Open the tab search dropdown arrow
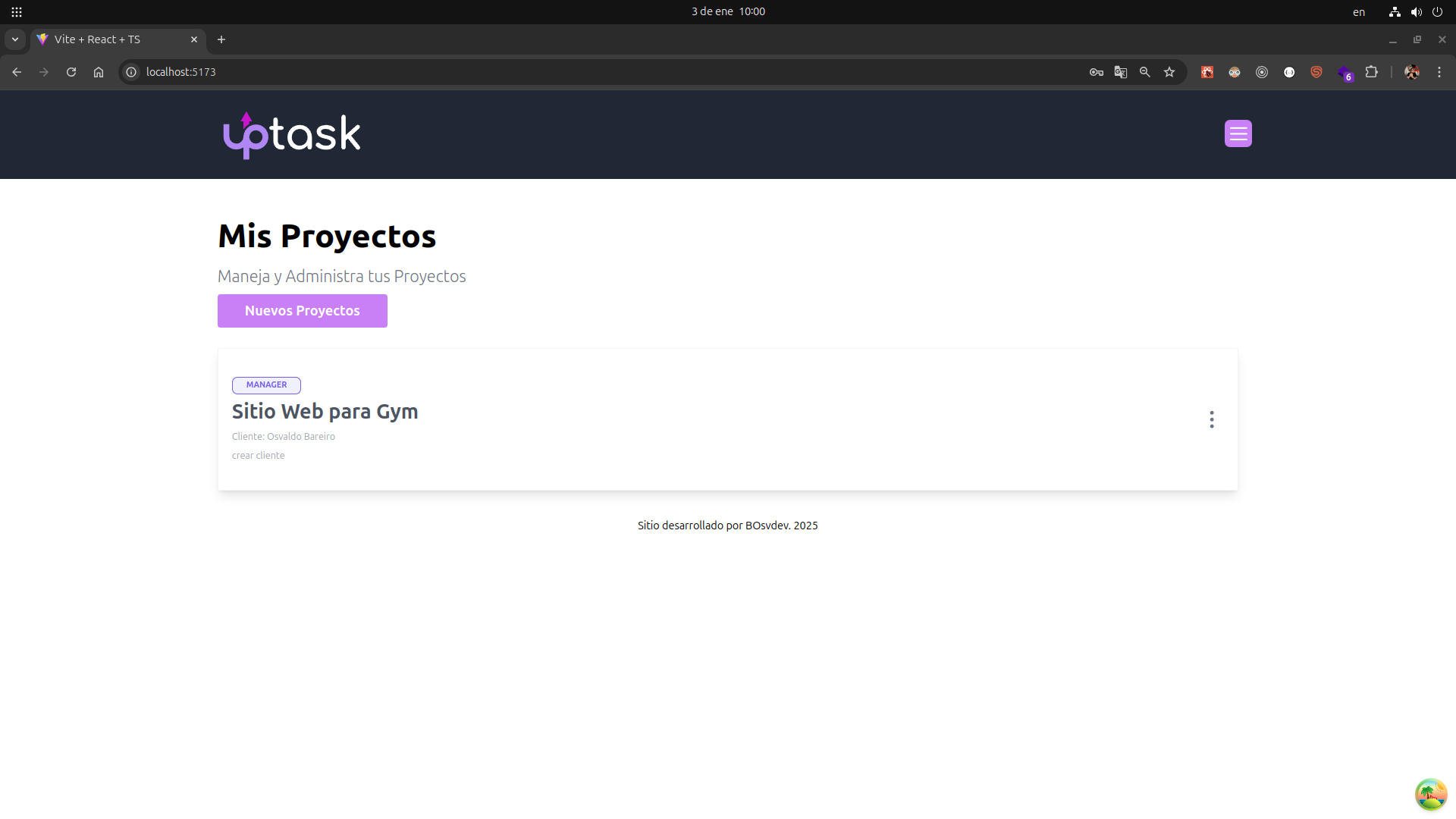Viewport: 1456px width, 819px height. point(14,39)
